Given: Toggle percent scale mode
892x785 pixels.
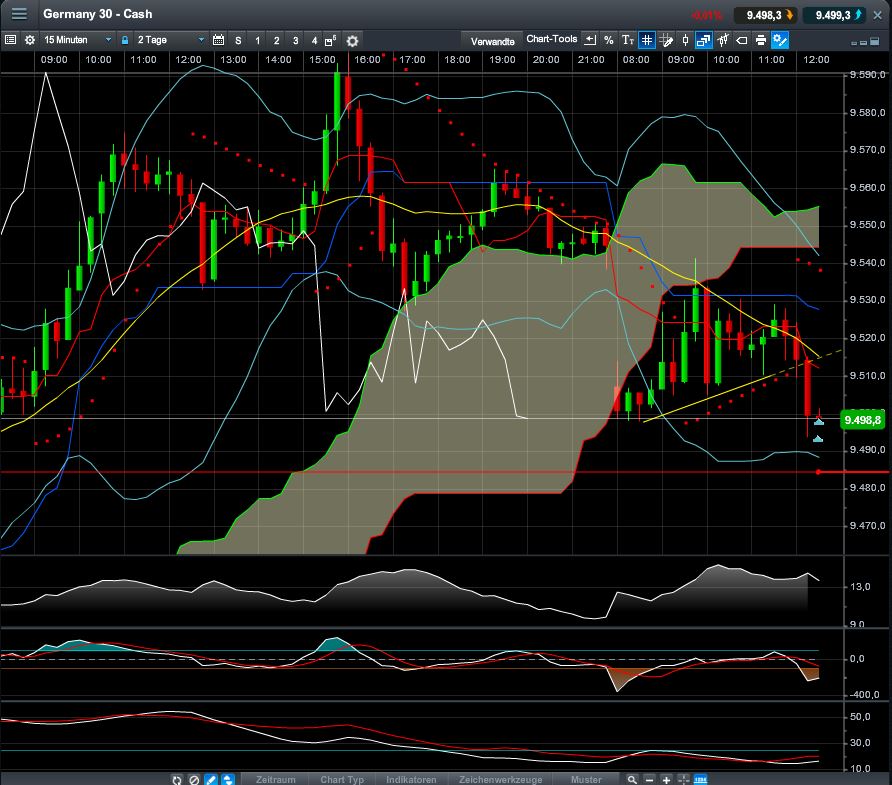Looking at the screenshot, I should [x=609, y=40].
